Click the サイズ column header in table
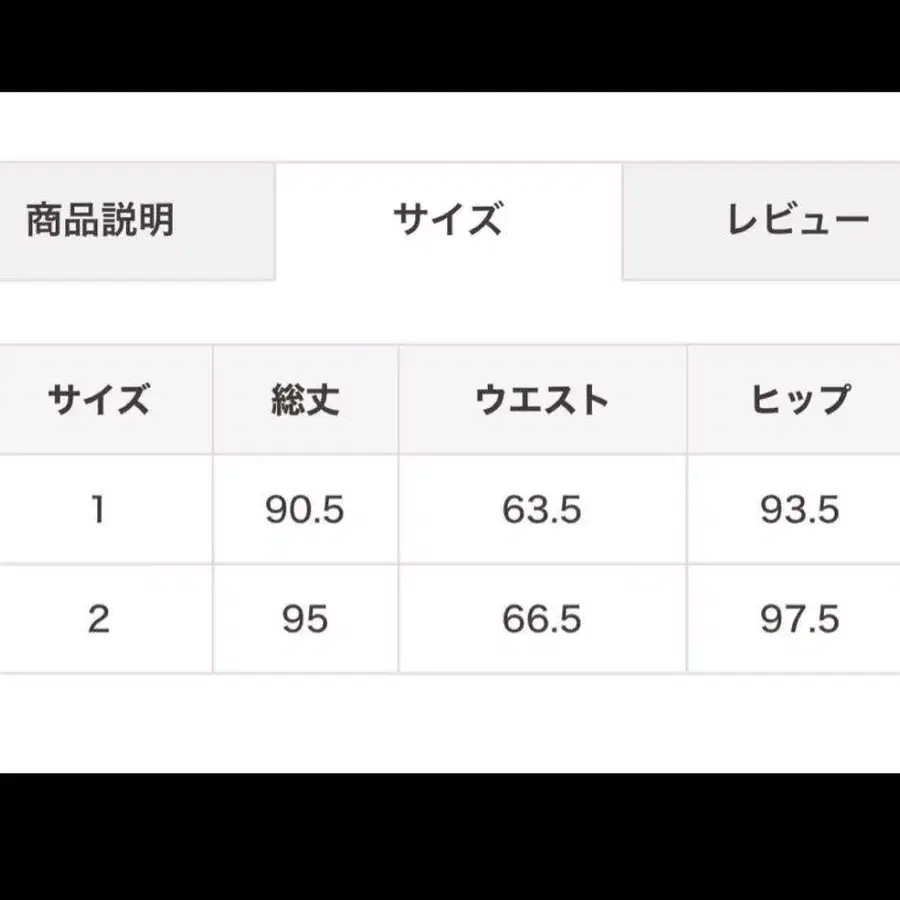 pos(98,400)
